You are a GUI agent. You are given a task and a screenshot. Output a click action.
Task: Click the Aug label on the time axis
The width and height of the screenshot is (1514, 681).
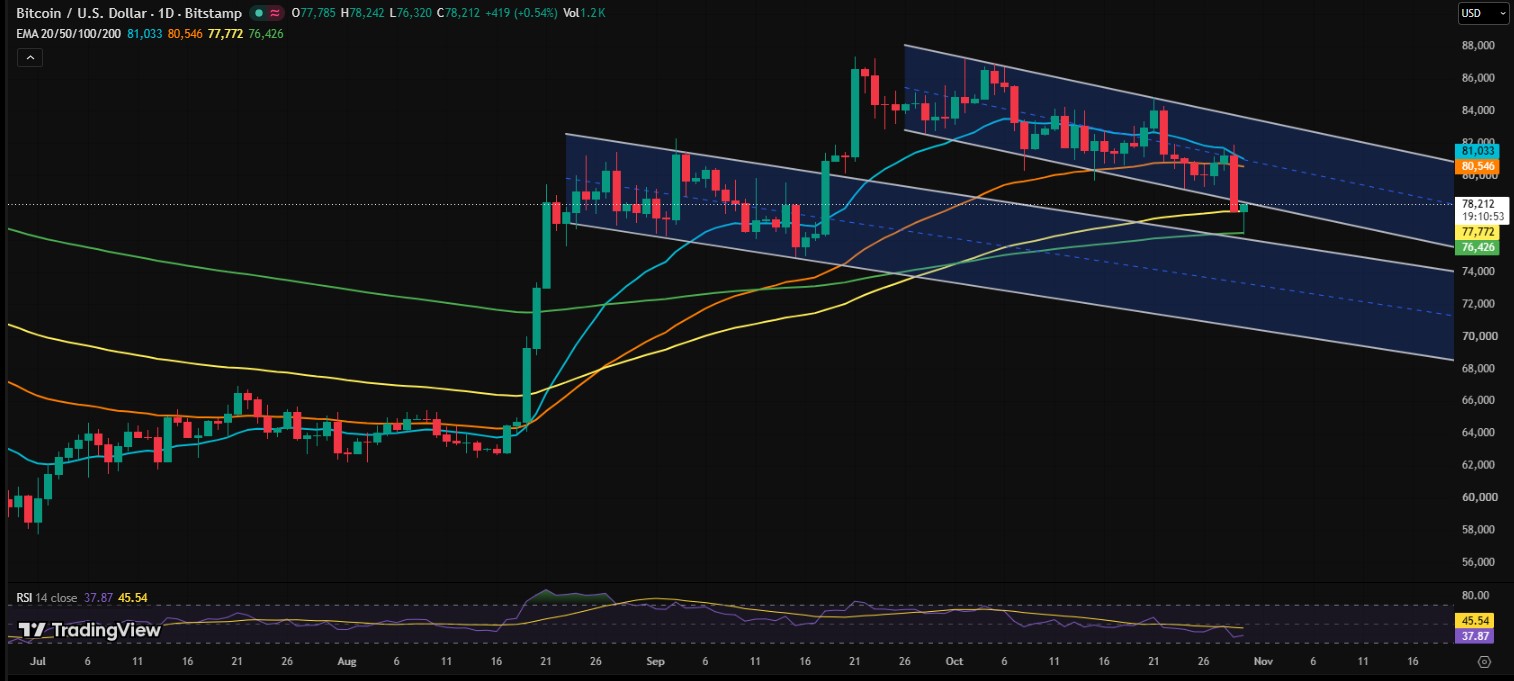pos(346,662)
